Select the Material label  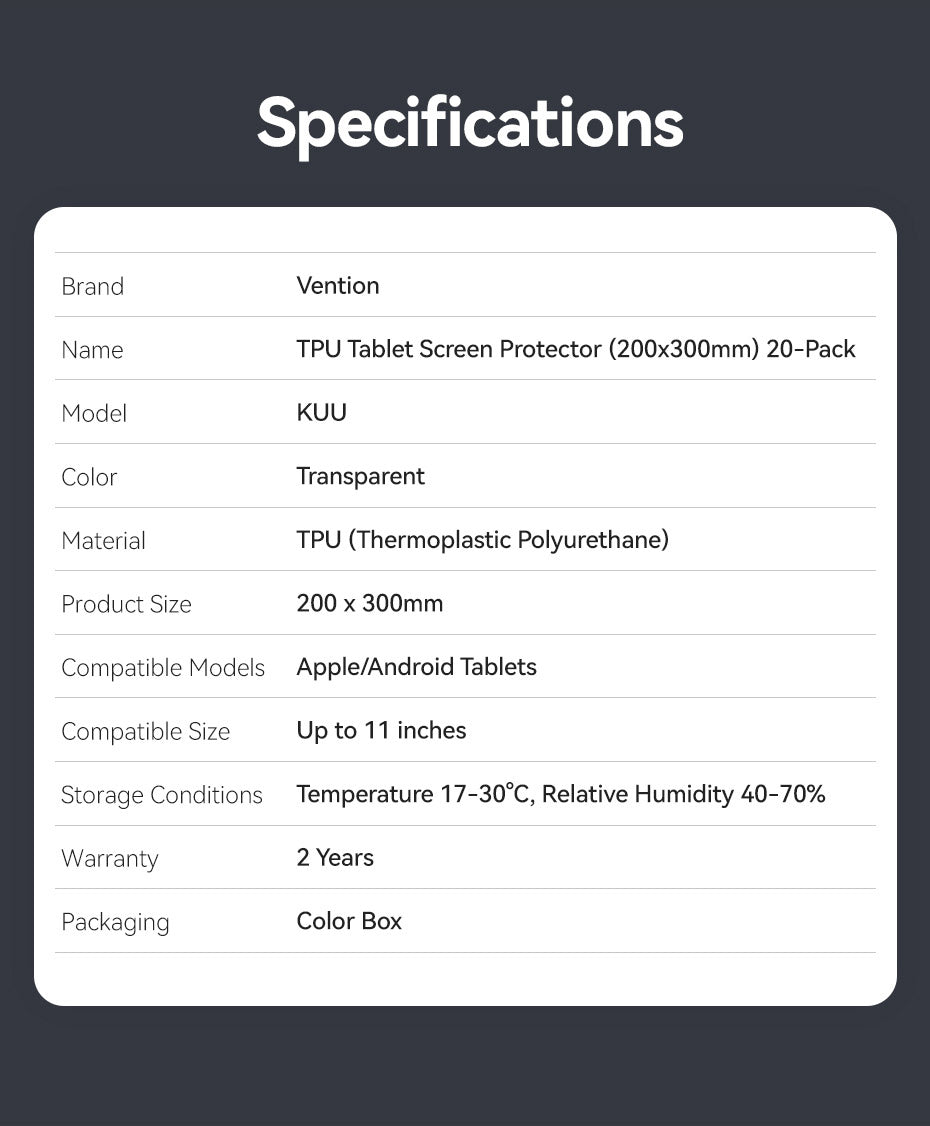click(x=103, y=541)
